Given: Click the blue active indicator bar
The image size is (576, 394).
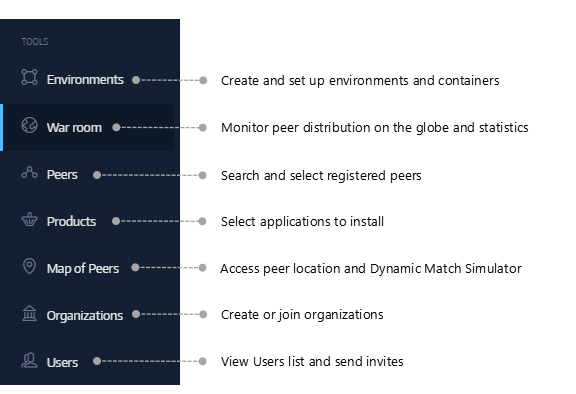Looking at the screenshot, I should tap(1, 127).
